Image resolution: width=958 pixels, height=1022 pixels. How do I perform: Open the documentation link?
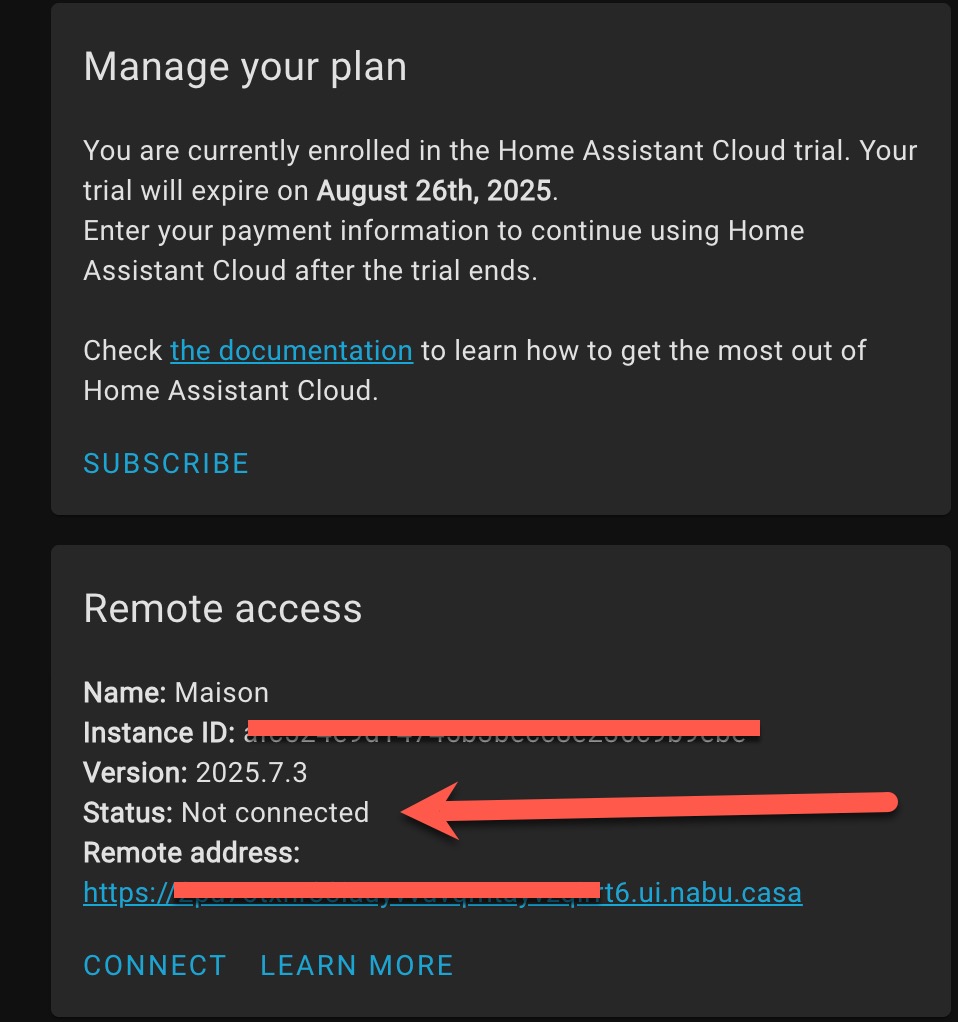[291, 351]
